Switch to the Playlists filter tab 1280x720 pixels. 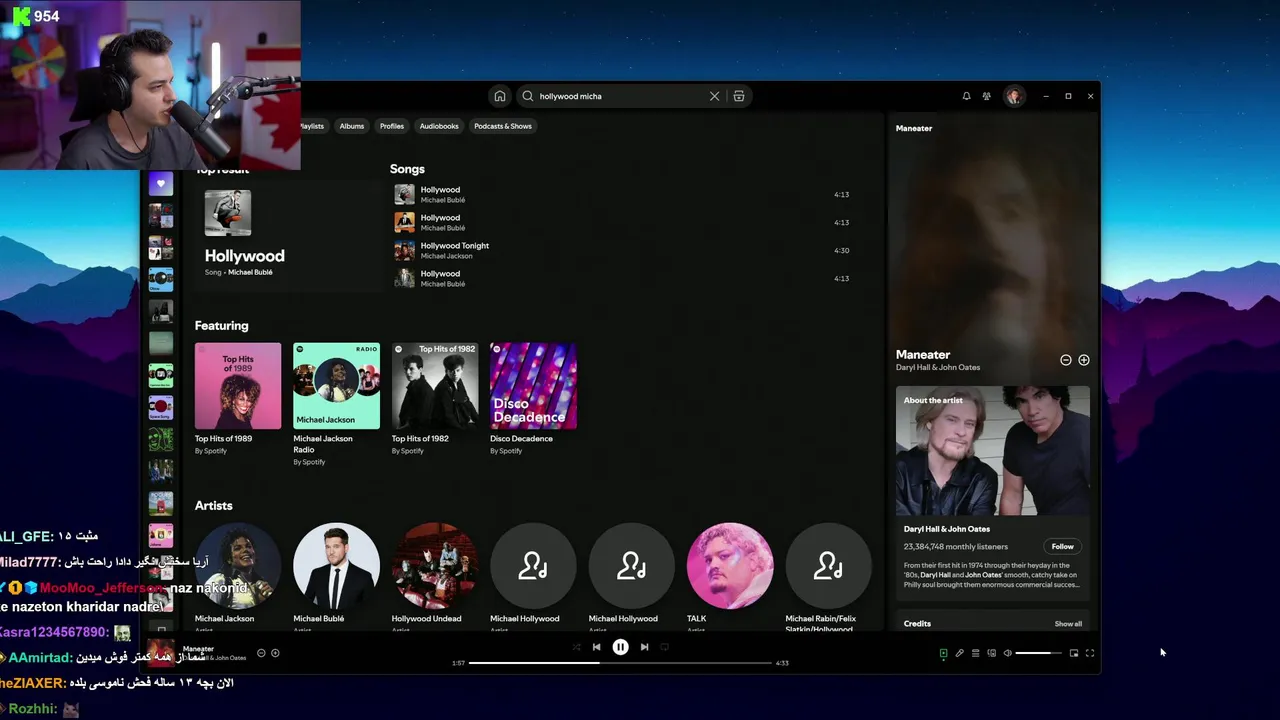tap(312, 126)
